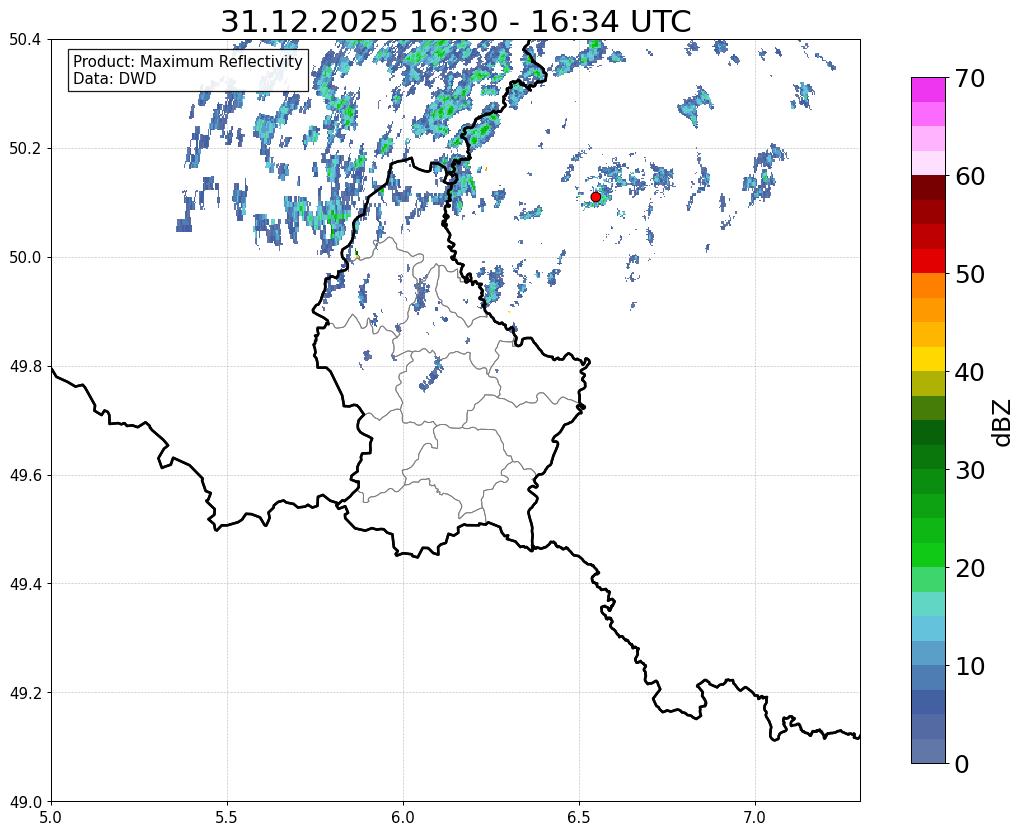Click latitude axis label 49.2
Viewport: 1023px width, 834px height.
pyautogui.click(x=25, y=693)
